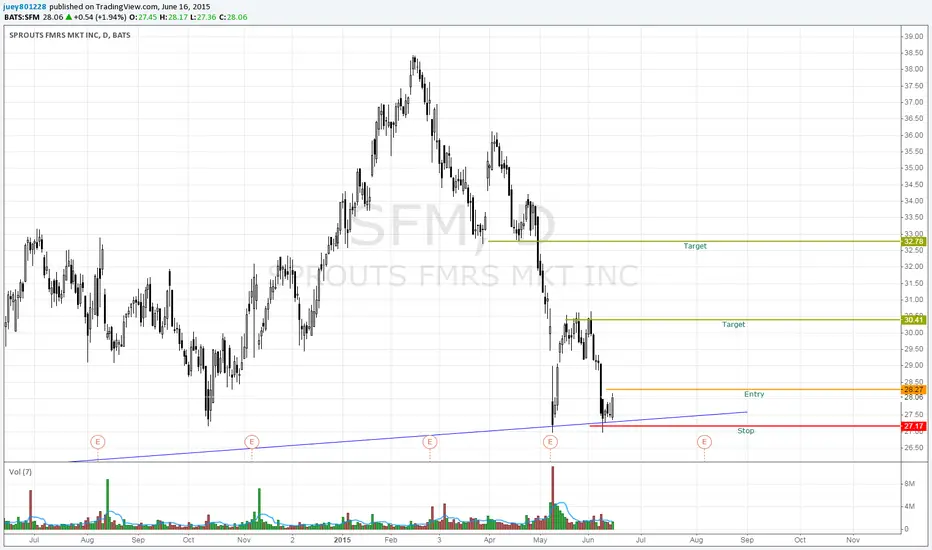Click the May label on time axis
Screen dimensions: 932x550
pyautogui.click(x=540, y=540)
